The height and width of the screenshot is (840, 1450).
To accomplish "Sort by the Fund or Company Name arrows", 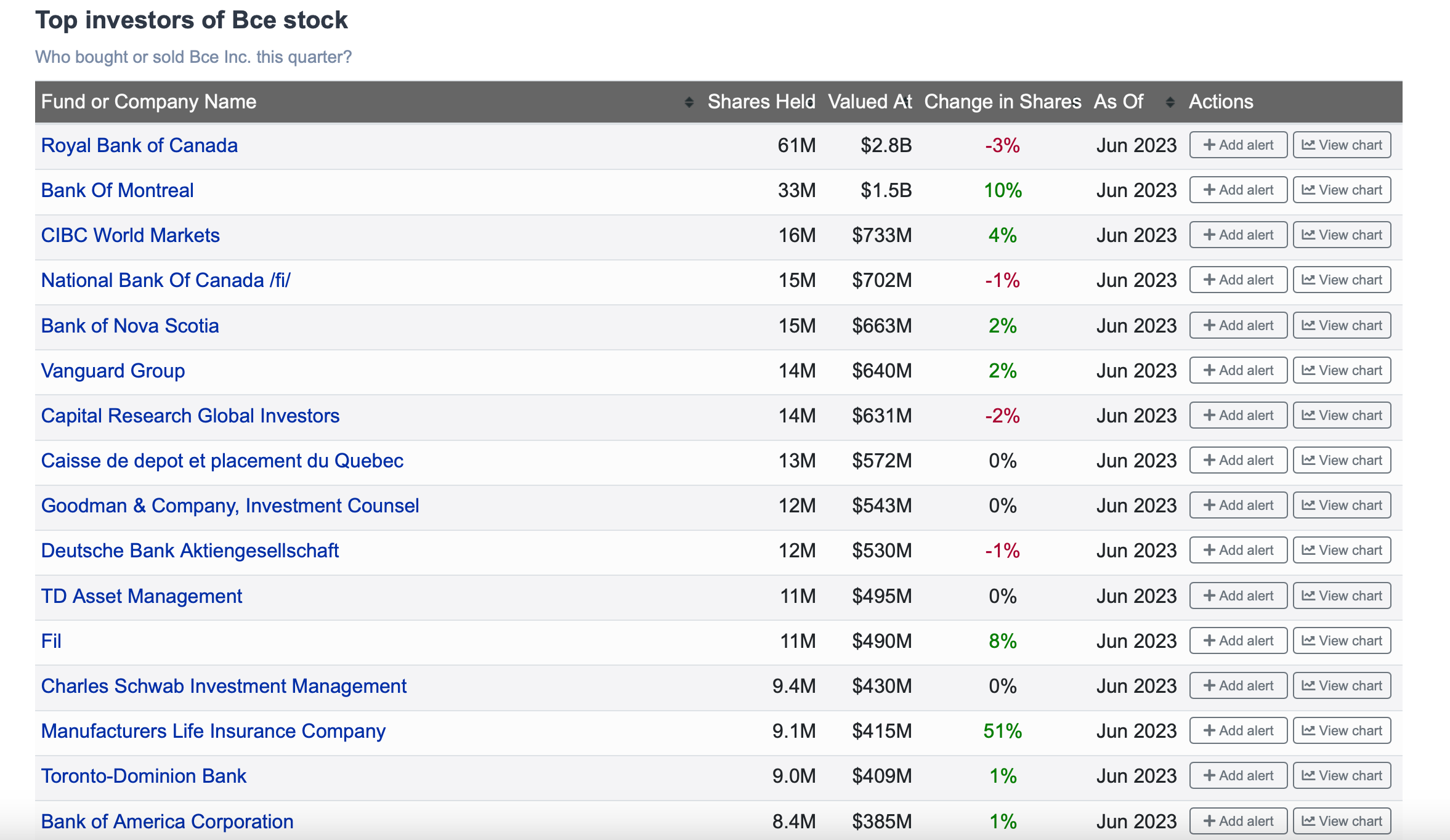I will coord(689,102).
